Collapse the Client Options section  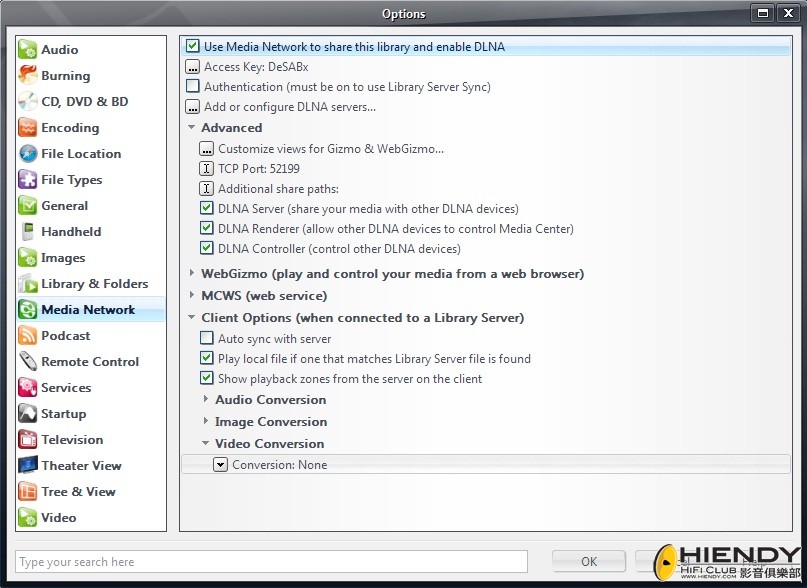(x=191, y=317)
